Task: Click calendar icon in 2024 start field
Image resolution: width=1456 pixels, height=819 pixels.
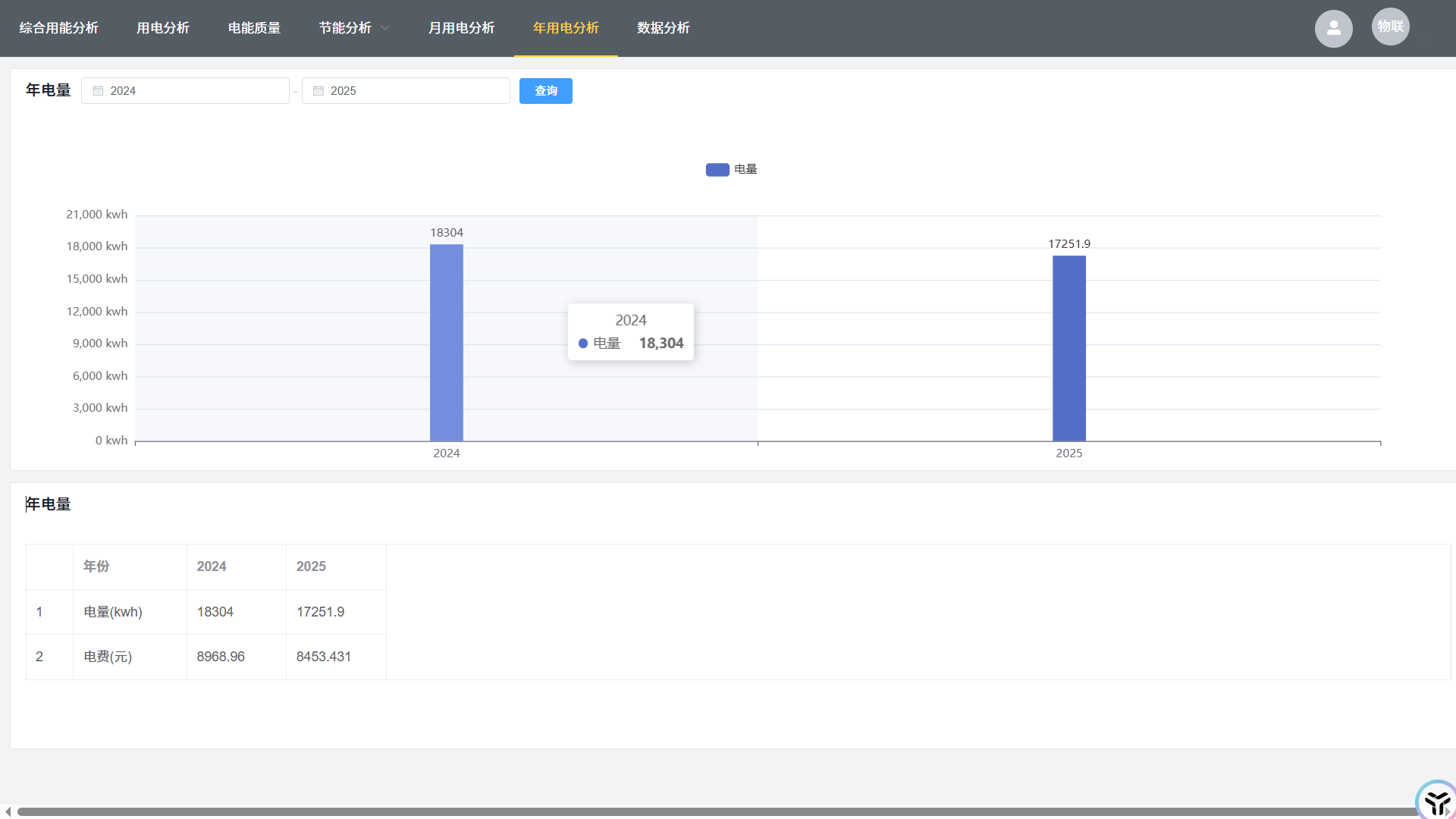Action: coord(98,91)
